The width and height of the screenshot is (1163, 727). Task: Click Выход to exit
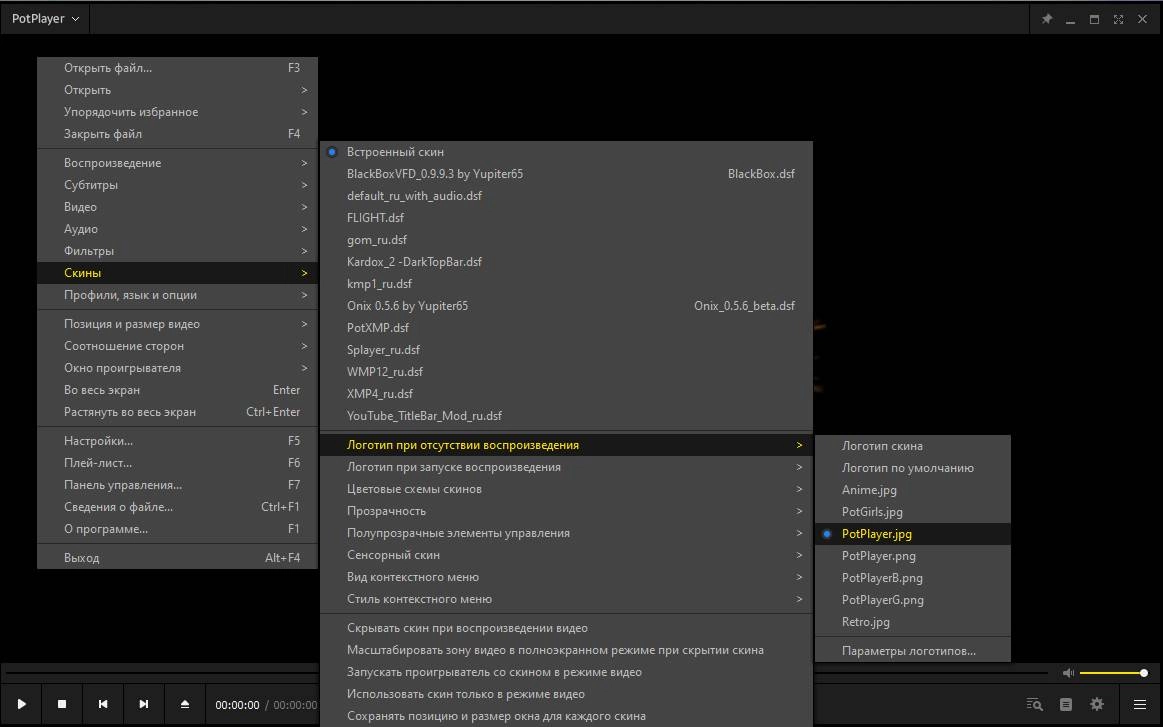[177, 558]
